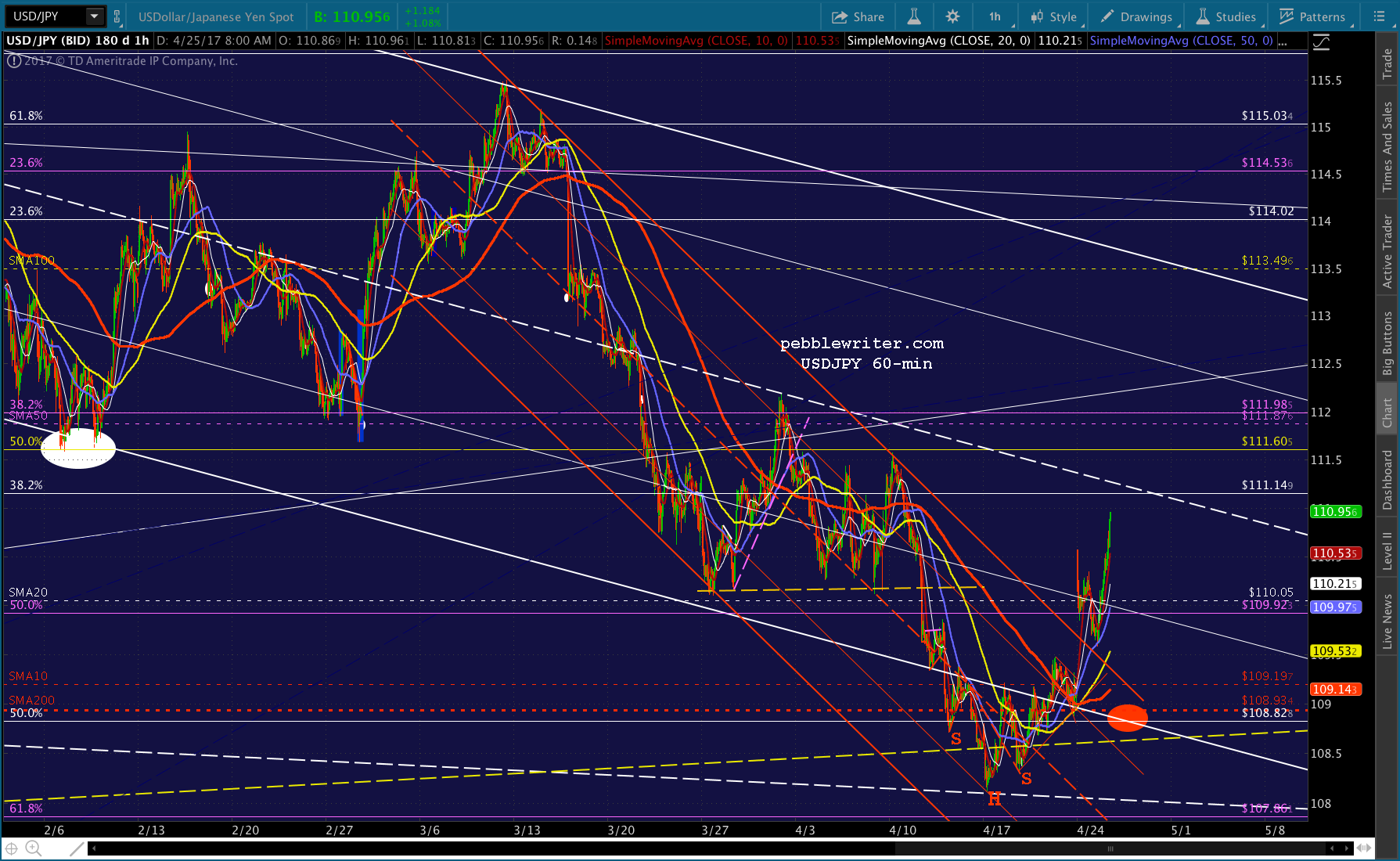Open the Share chart menu
Viewport: 1400px width, 861px height.
coord(858,16)
